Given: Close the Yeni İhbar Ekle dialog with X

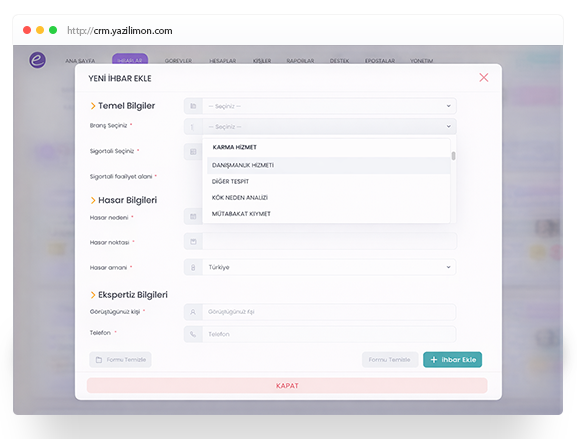Looking at the screenshot, I should point(484,77).
